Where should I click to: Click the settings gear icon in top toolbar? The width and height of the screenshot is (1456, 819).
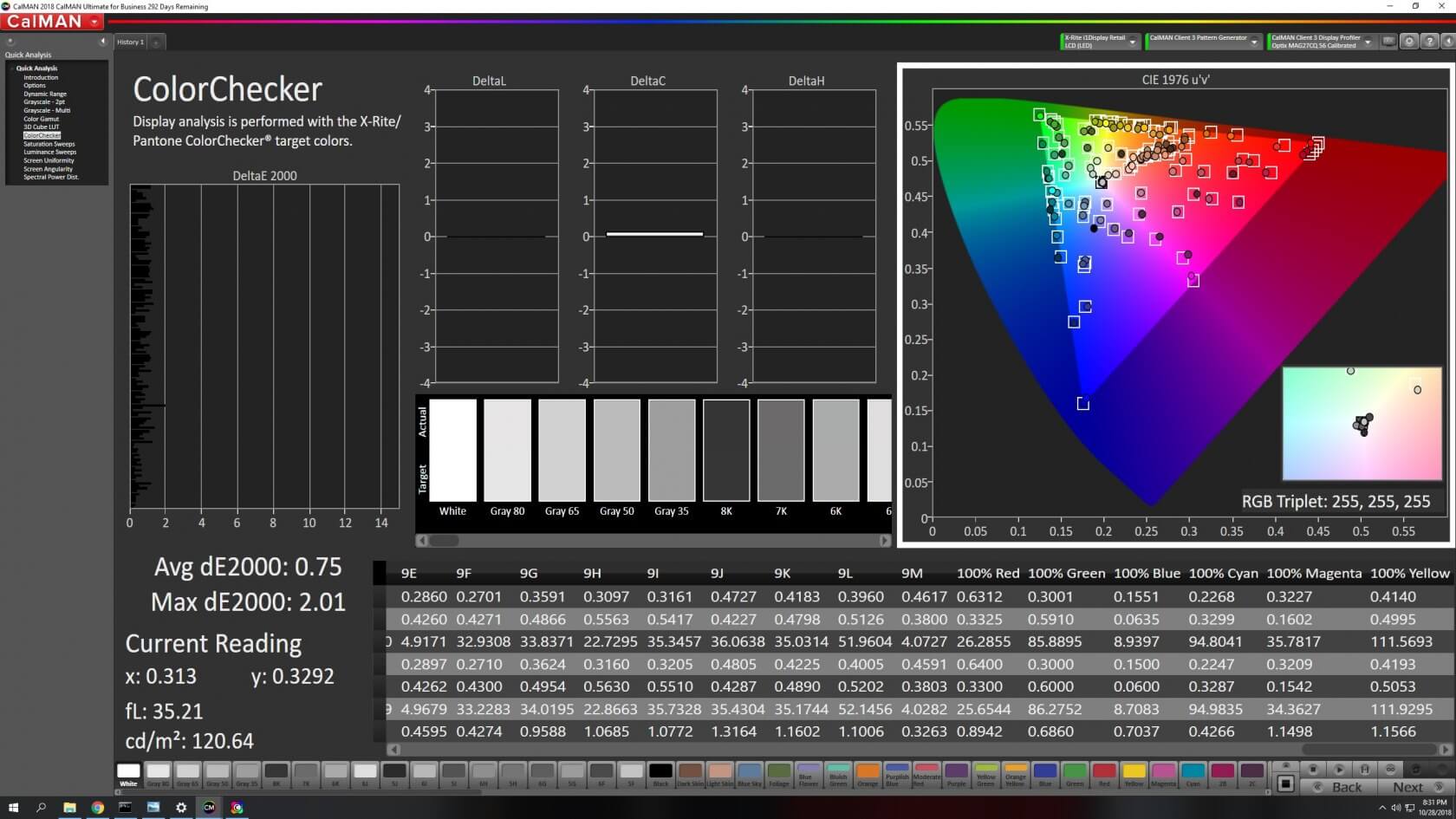point(1409,42)
